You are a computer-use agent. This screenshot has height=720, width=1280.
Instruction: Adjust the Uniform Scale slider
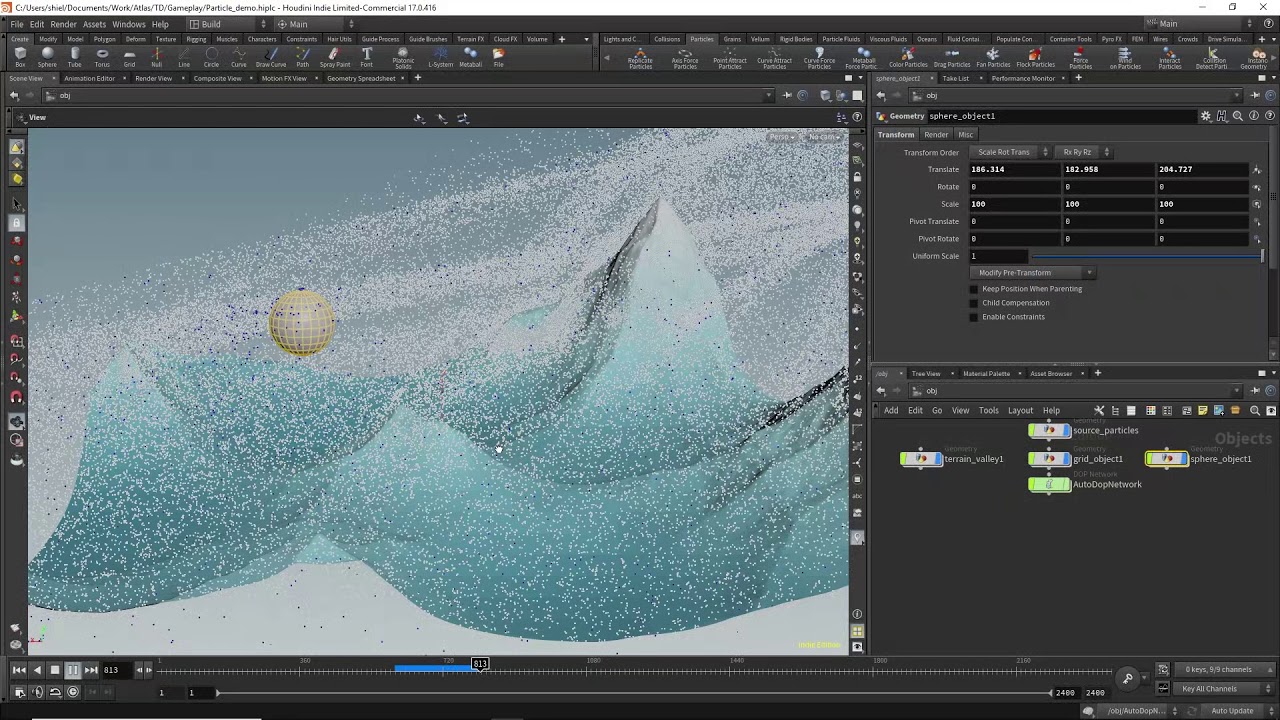pos(1147,256)
